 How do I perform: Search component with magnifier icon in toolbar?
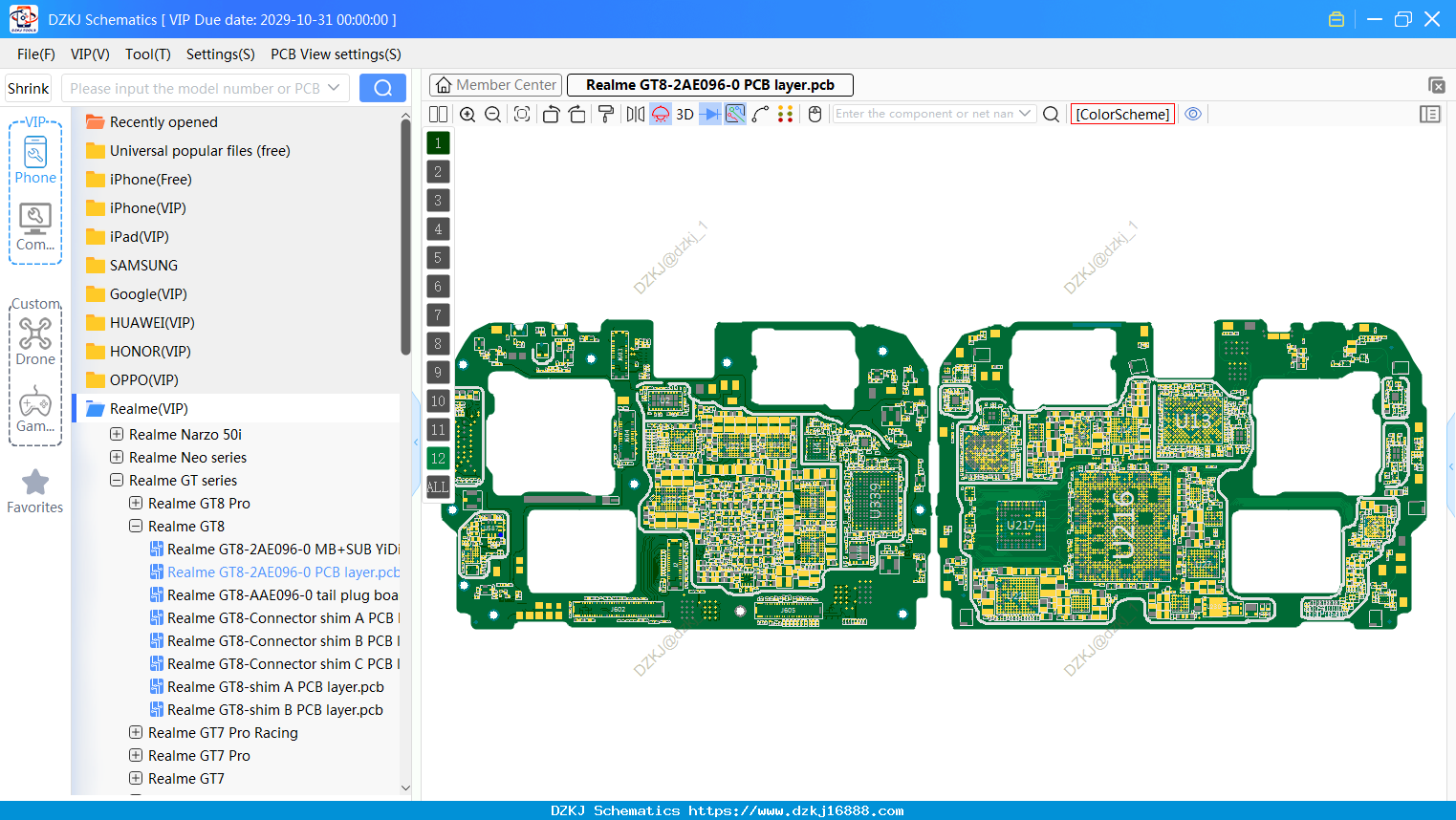1052,115
